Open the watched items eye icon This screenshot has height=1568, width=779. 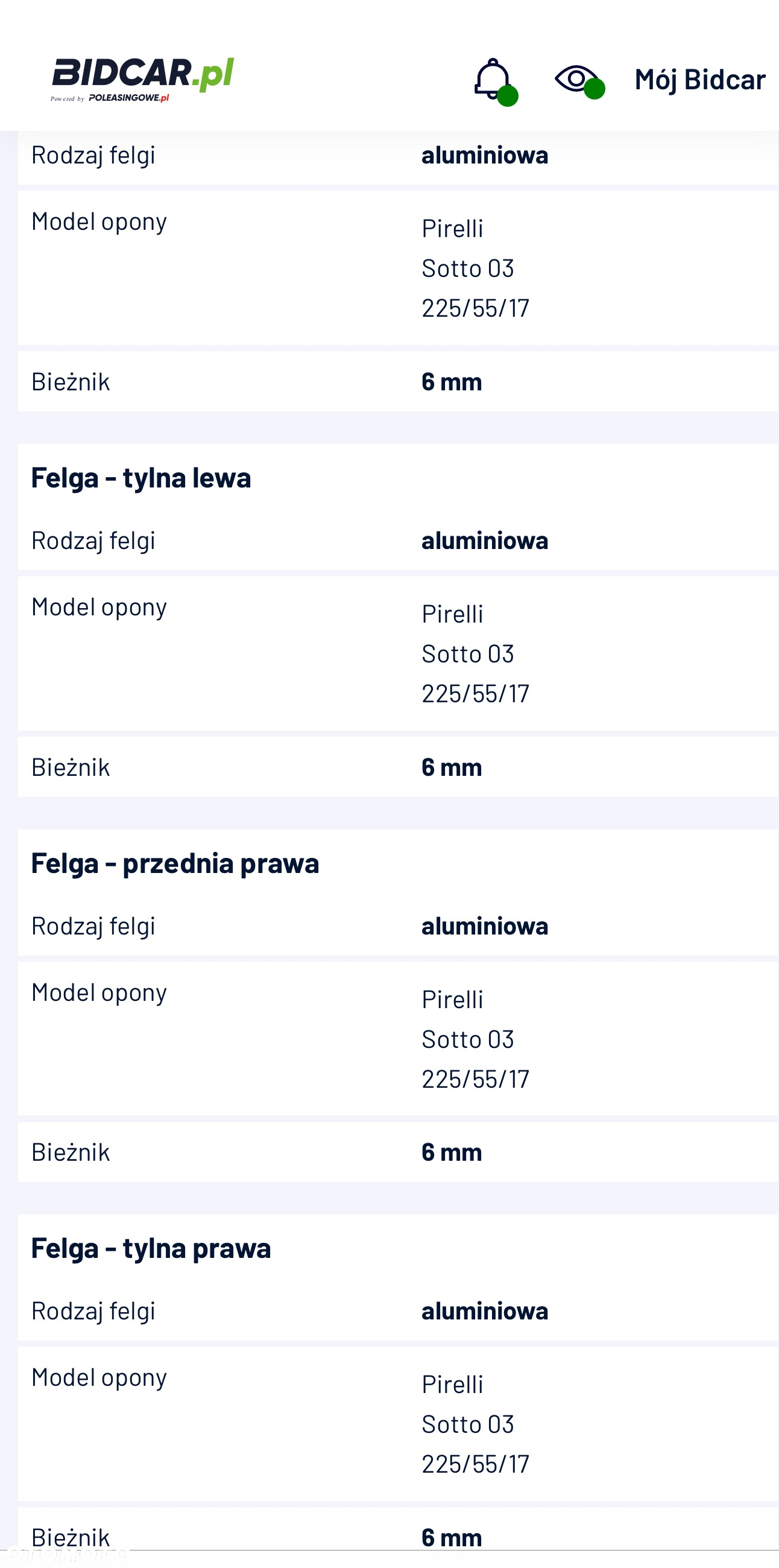(x=578, y=80)
